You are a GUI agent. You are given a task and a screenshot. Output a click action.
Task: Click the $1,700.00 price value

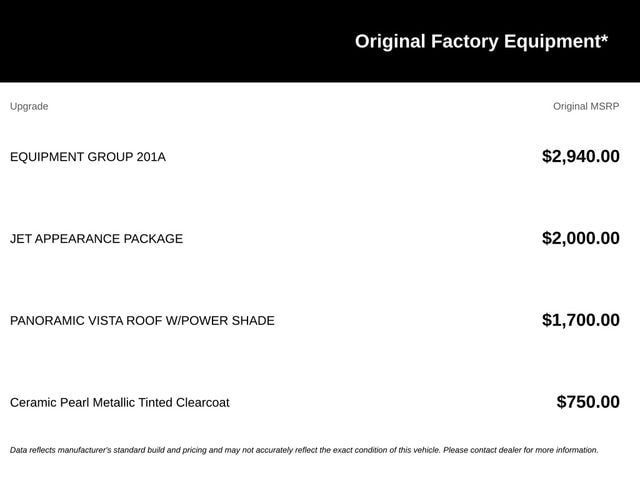pyautogui.click(x=580, y=320)
